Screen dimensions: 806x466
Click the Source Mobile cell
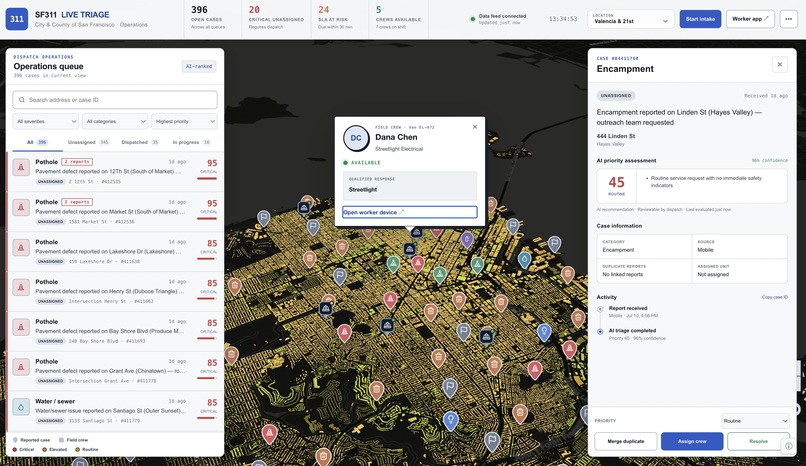click(740, 246)
